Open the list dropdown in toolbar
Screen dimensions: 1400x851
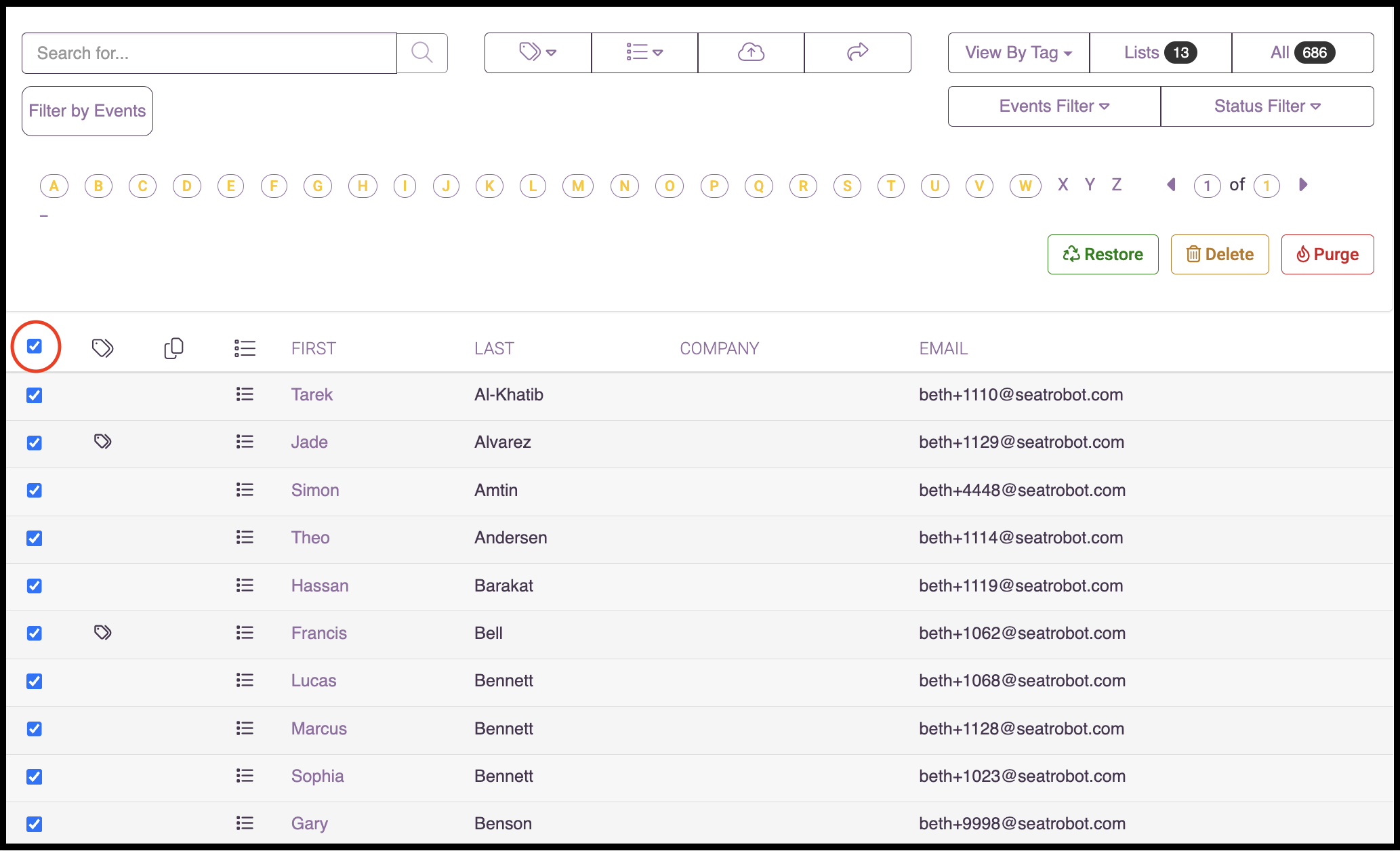pos(644,53)
